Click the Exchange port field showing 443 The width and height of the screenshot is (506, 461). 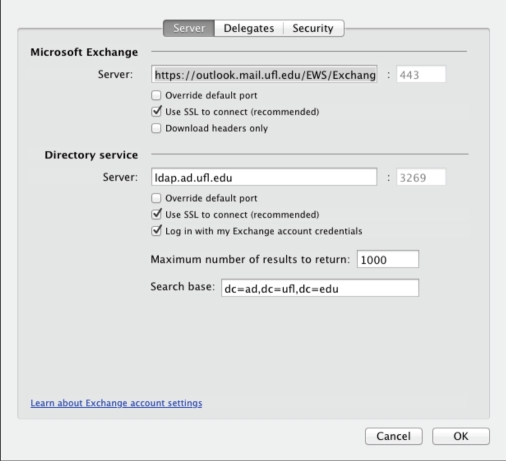[421, 74]
